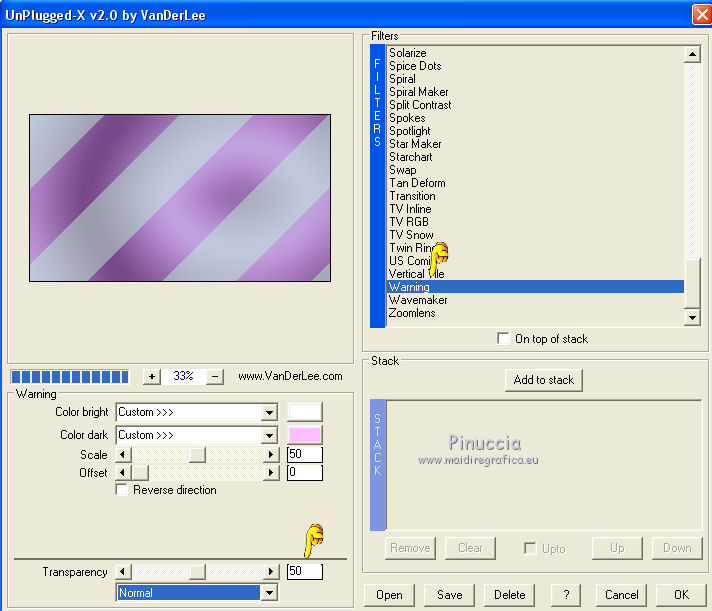The height and width of the screenshot is (611, 712).
Task: Click OK to apply the filter
Action: (x=681, y=595)
